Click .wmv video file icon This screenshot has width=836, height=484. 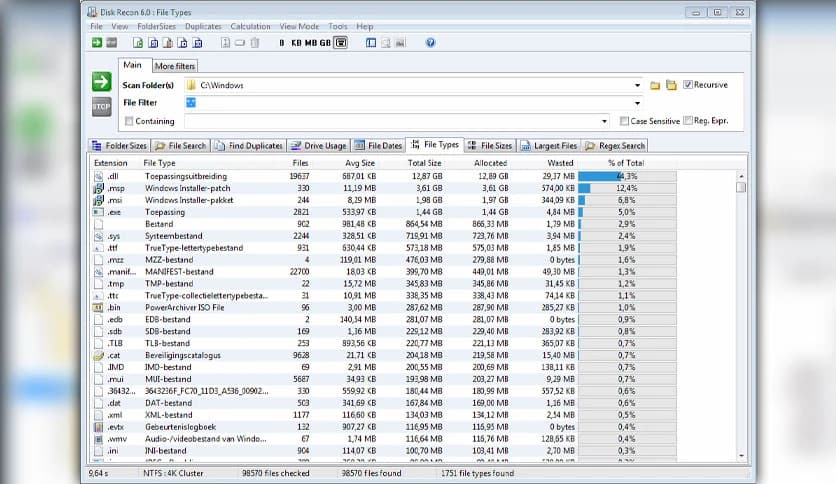(x=99, y=439)
